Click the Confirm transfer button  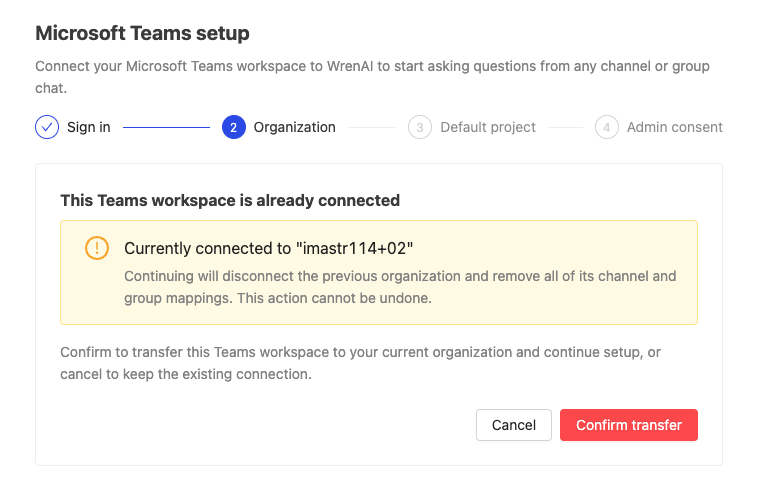(x=629, y=425)
